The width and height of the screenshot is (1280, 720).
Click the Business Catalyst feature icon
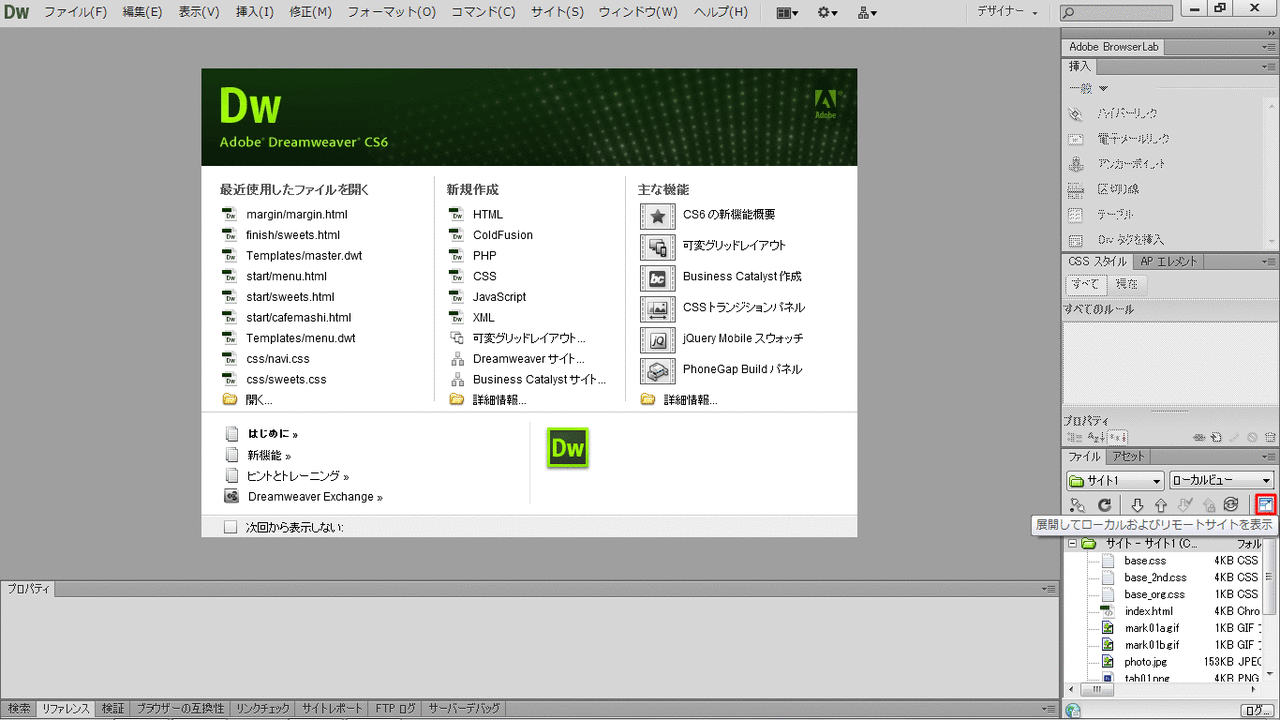click(658, 277)
